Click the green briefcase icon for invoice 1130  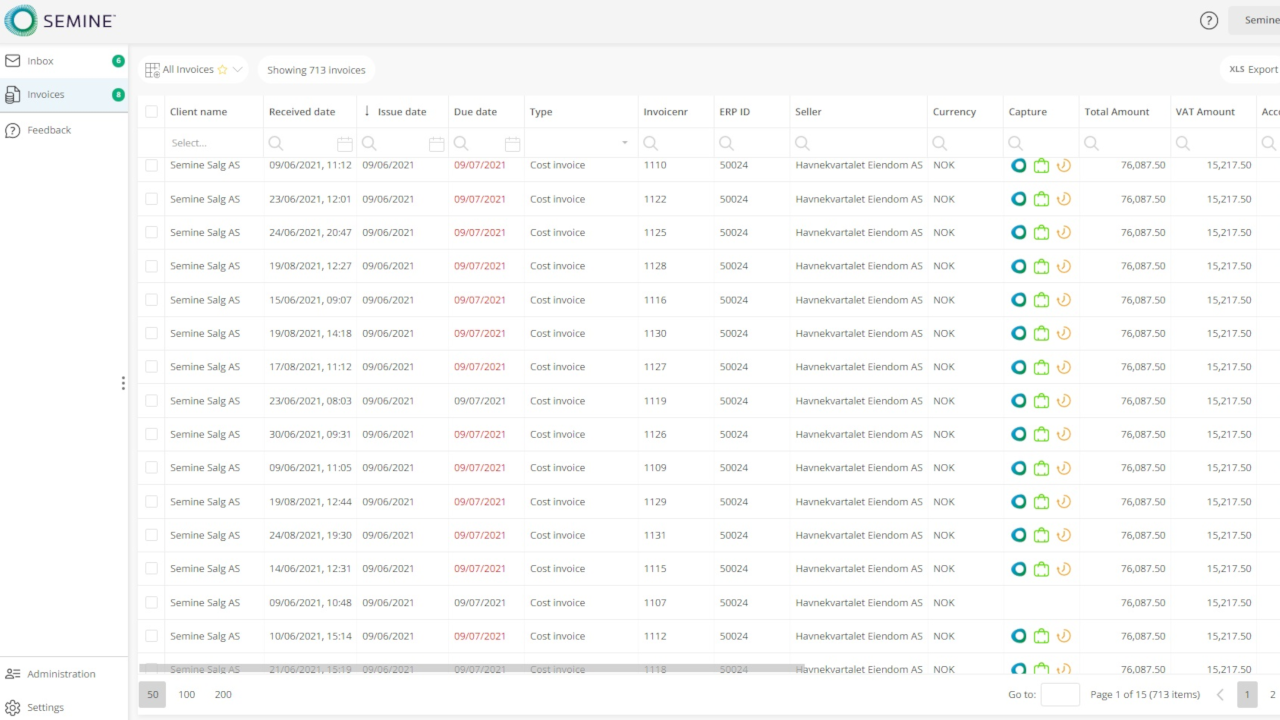pos(1041,333)
